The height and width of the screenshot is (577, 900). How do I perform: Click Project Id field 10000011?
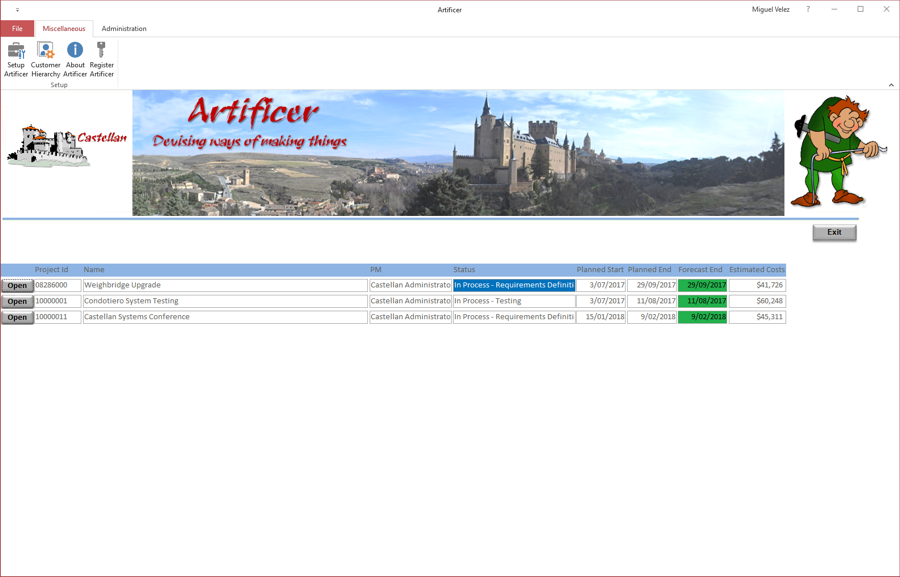point(57,317)
